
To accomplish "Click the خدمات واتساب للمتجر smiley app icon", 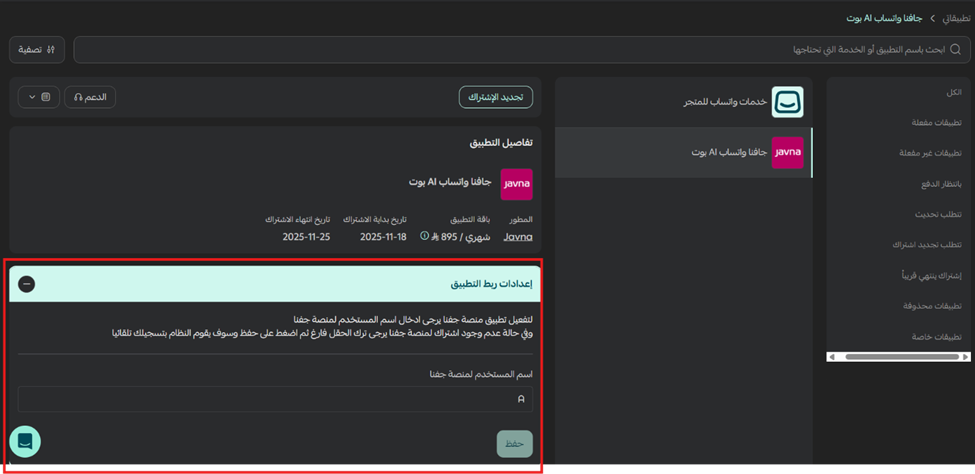I will (787, 102).
